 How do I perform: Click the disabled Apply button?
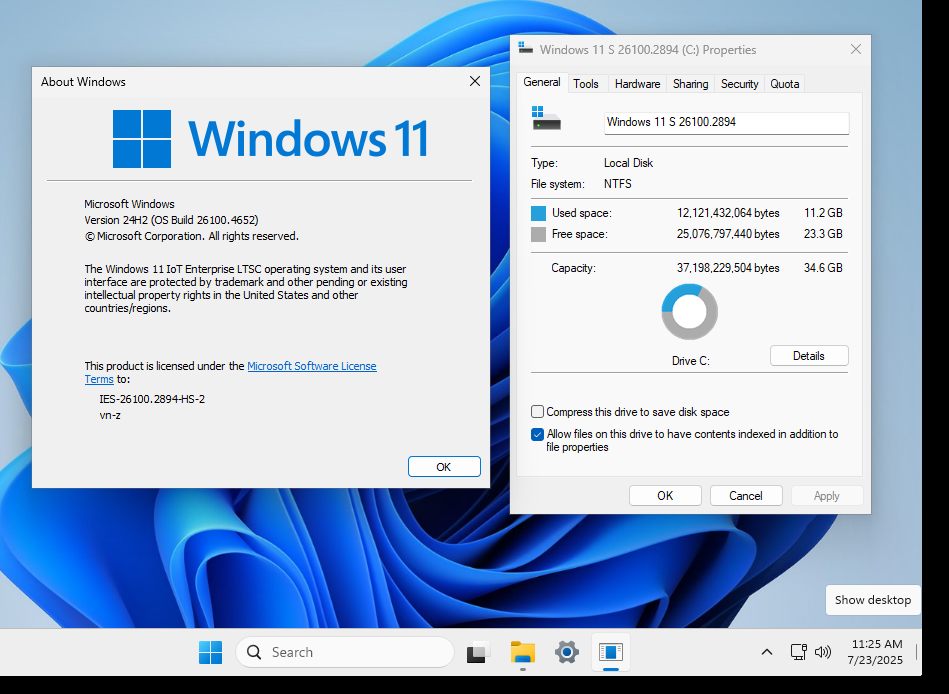[826, 496]
